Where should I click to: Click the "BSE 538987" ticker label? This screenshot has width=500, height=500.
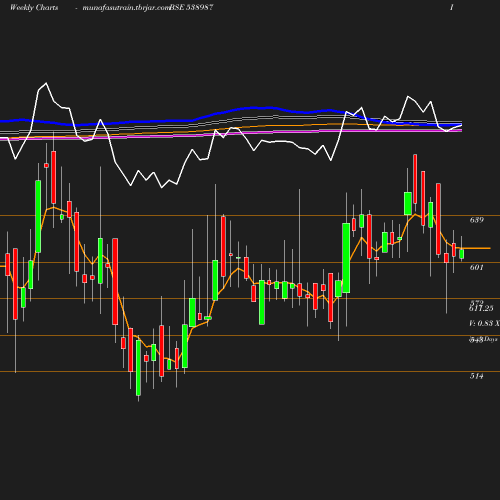tap(191, 8)
